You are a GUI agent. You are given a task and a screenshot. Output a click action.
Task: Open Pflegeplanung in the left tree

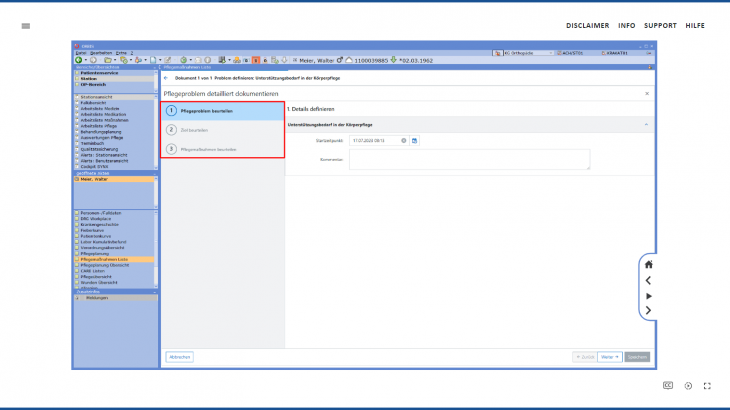pyautogui.click(x=96, y=254)
